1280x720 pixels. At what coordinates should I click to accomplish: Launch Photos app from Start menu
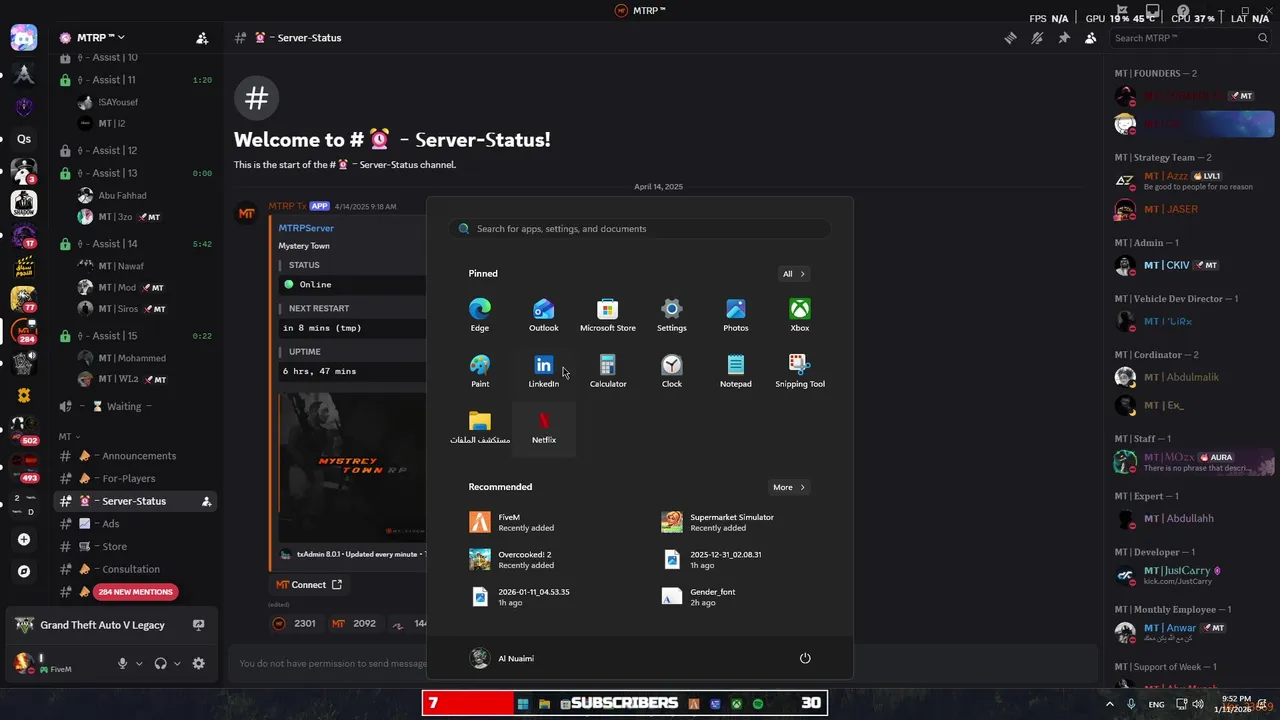736,315
